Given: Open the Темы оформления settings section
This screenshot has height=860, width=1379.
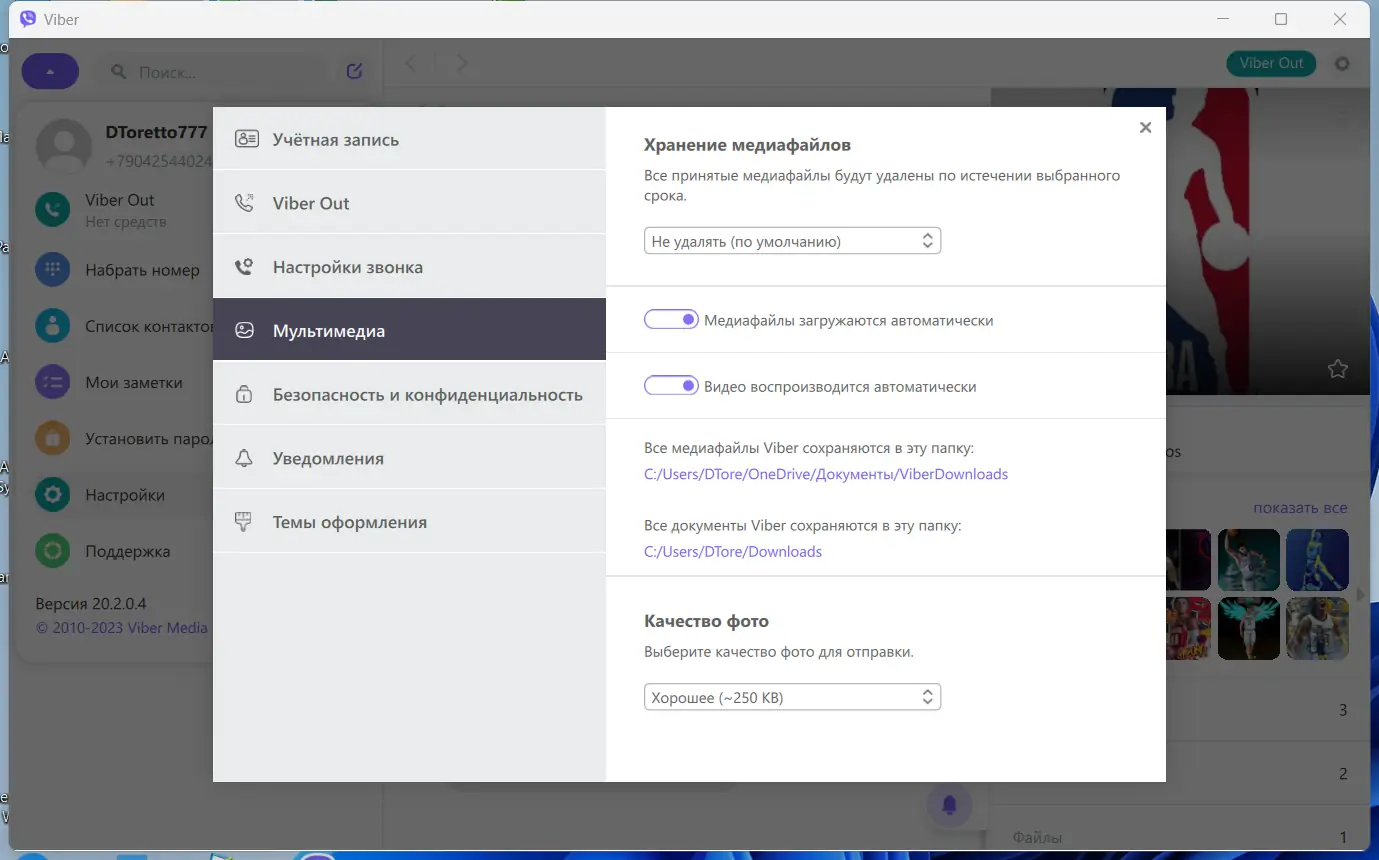Looking at the screenshot, I should 348,521.
